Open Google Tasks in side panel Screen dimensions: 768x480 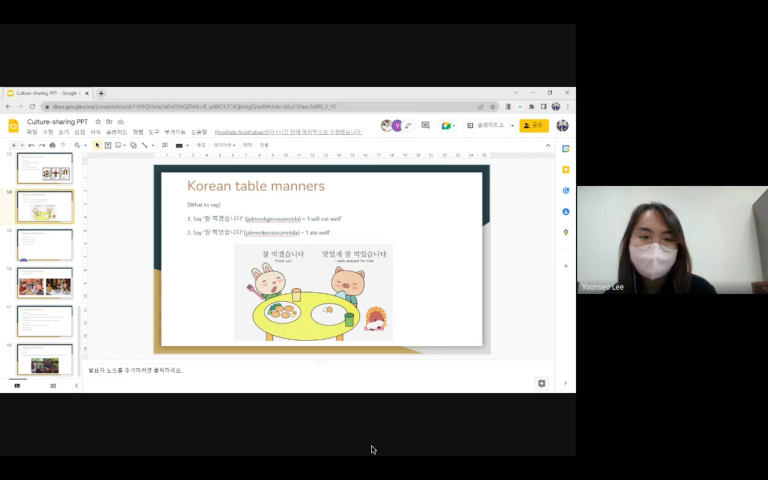point(566,191)
